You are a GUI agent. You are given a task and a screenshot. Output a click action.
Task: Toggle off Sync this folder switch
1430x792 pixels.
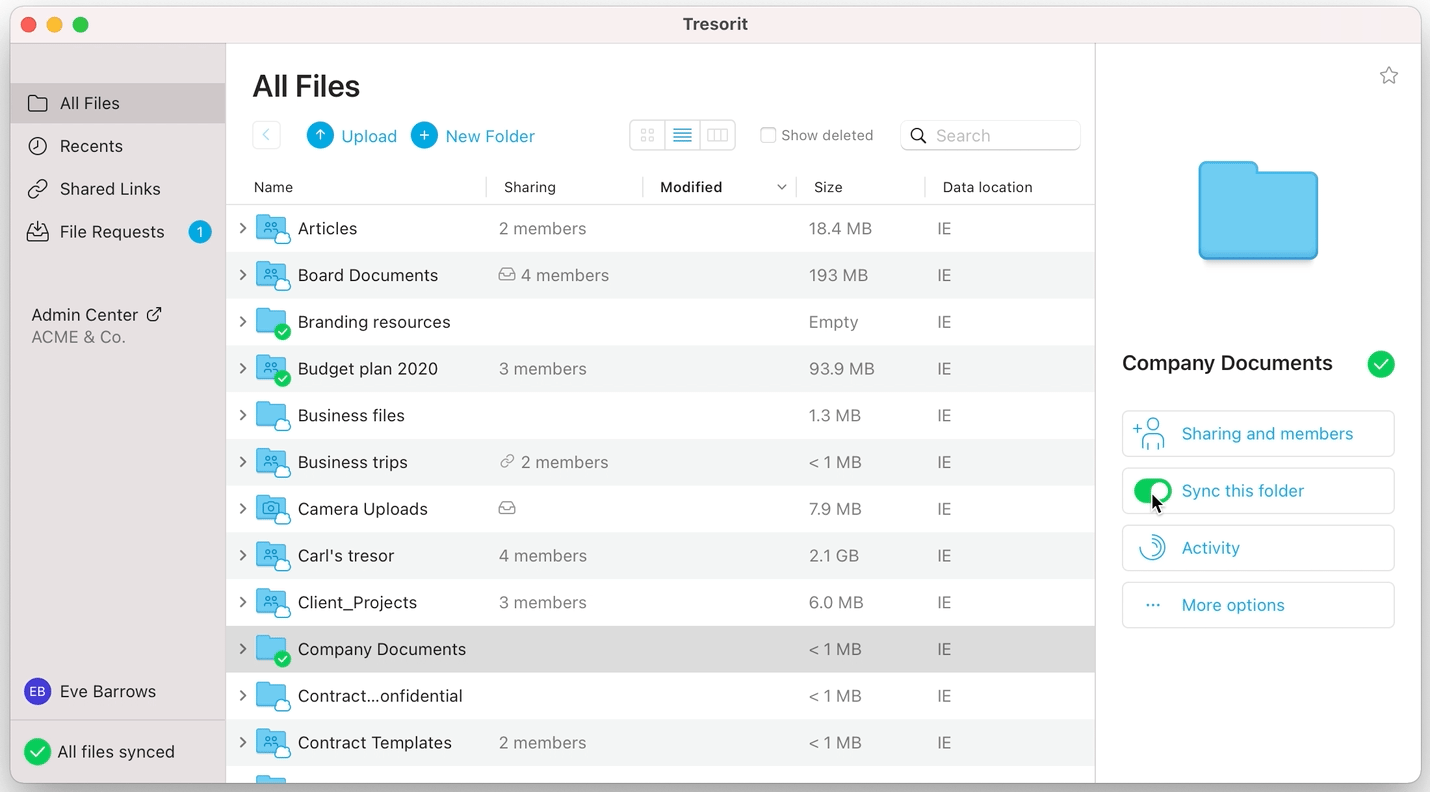pyautogui.click(x=1153, y=491)
